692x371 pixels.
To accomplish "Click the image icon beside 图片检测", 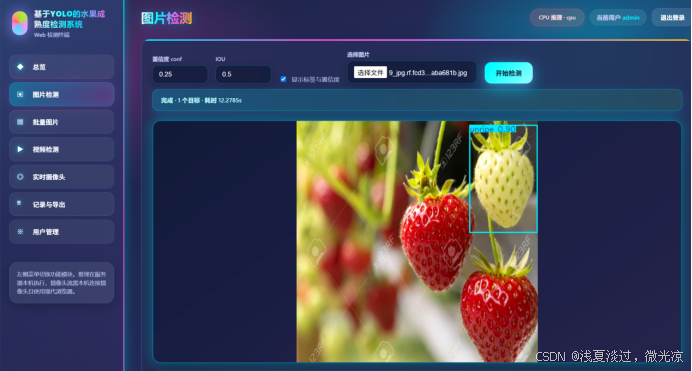I will (x=20, y=94).
